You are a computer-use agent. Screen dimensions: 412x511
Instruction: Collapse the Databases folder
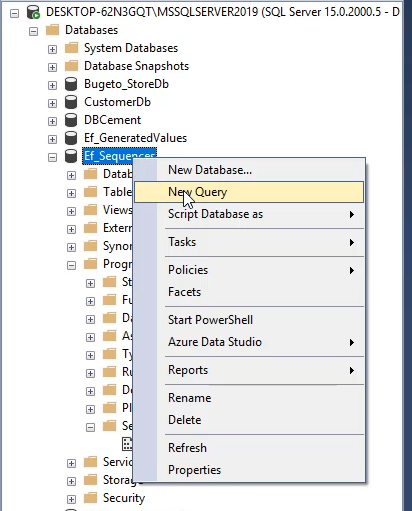pyautogui.click(x=33, y=32)
